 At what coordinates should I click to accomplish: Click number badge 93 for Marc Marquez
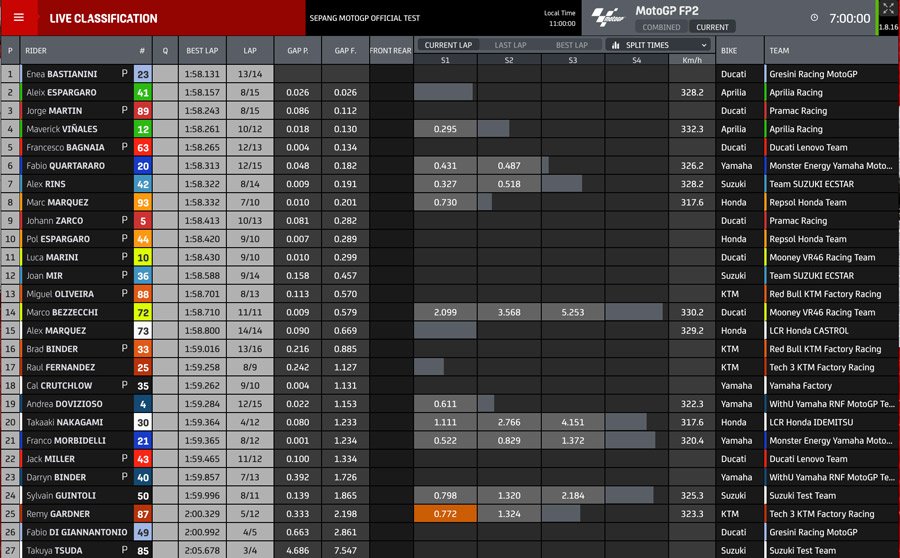143,202
